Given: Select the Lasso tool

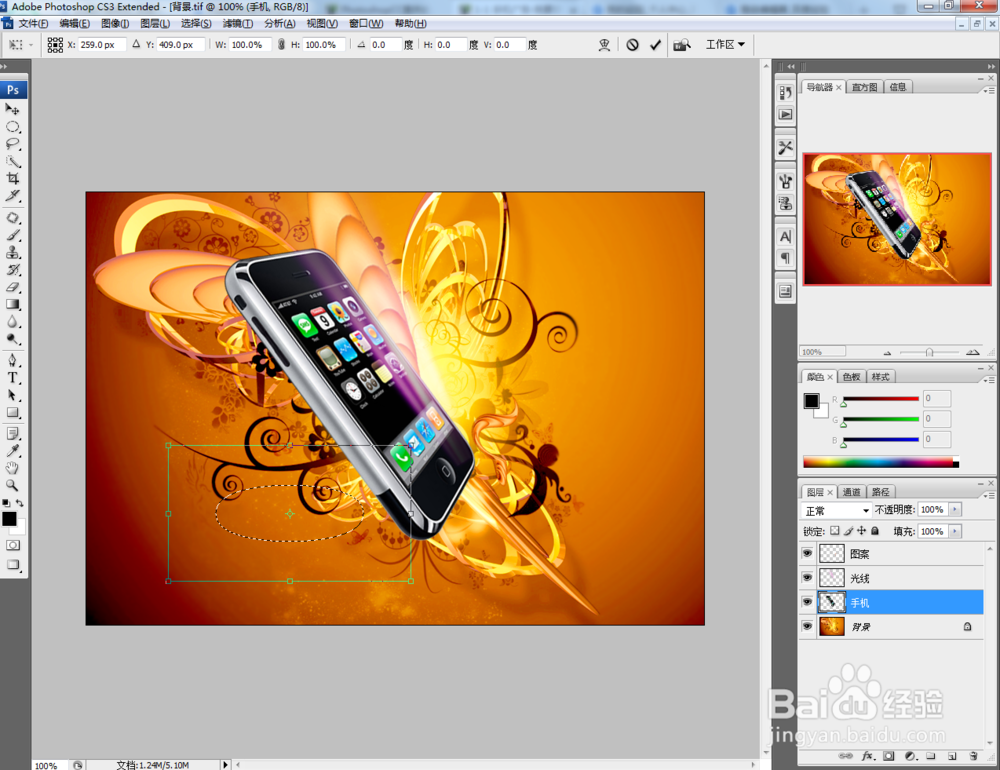Looking at the screenshot, I should coord(12,144).
